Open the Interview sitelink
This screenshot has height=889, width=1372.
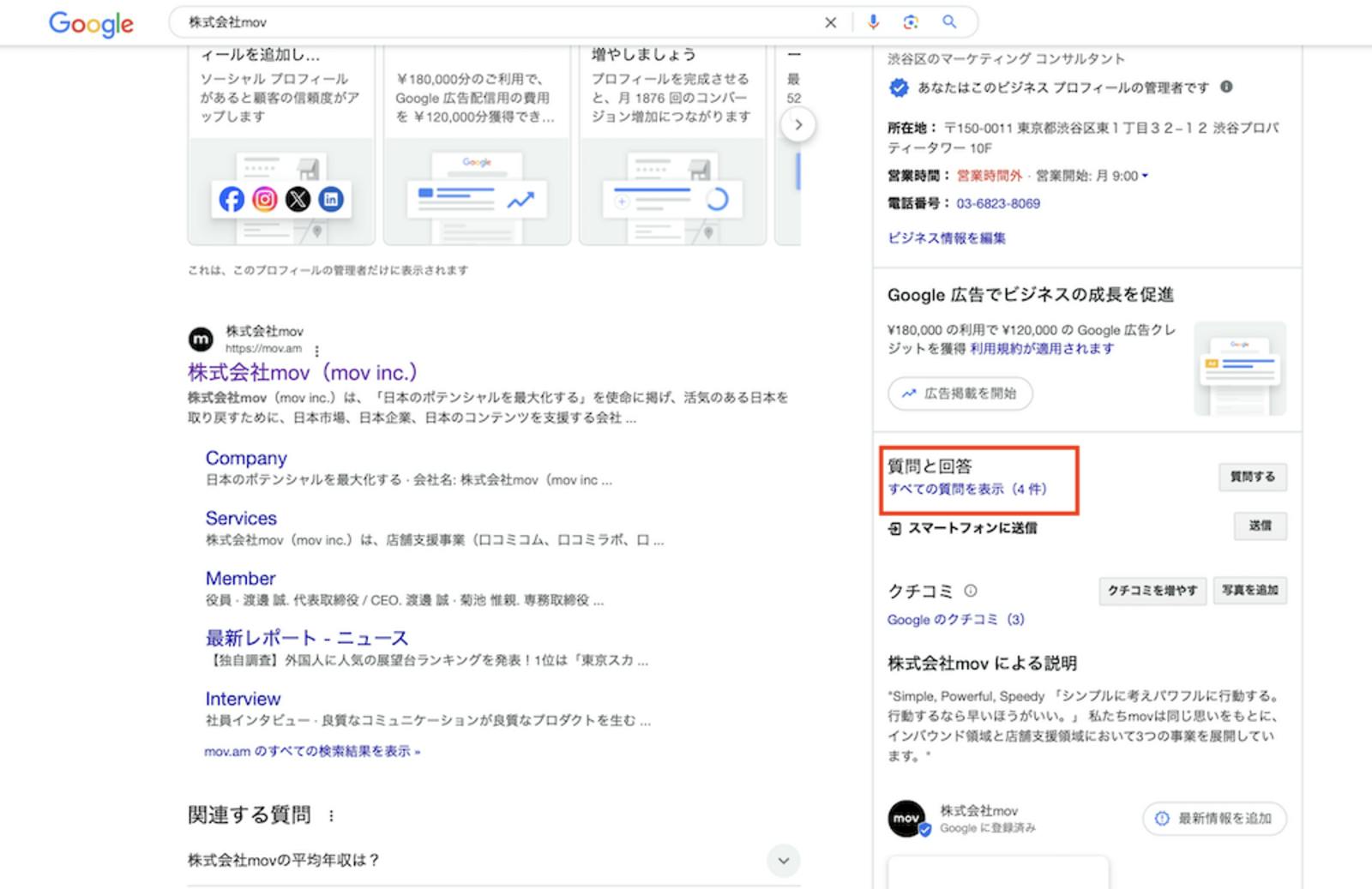[243, 699]
